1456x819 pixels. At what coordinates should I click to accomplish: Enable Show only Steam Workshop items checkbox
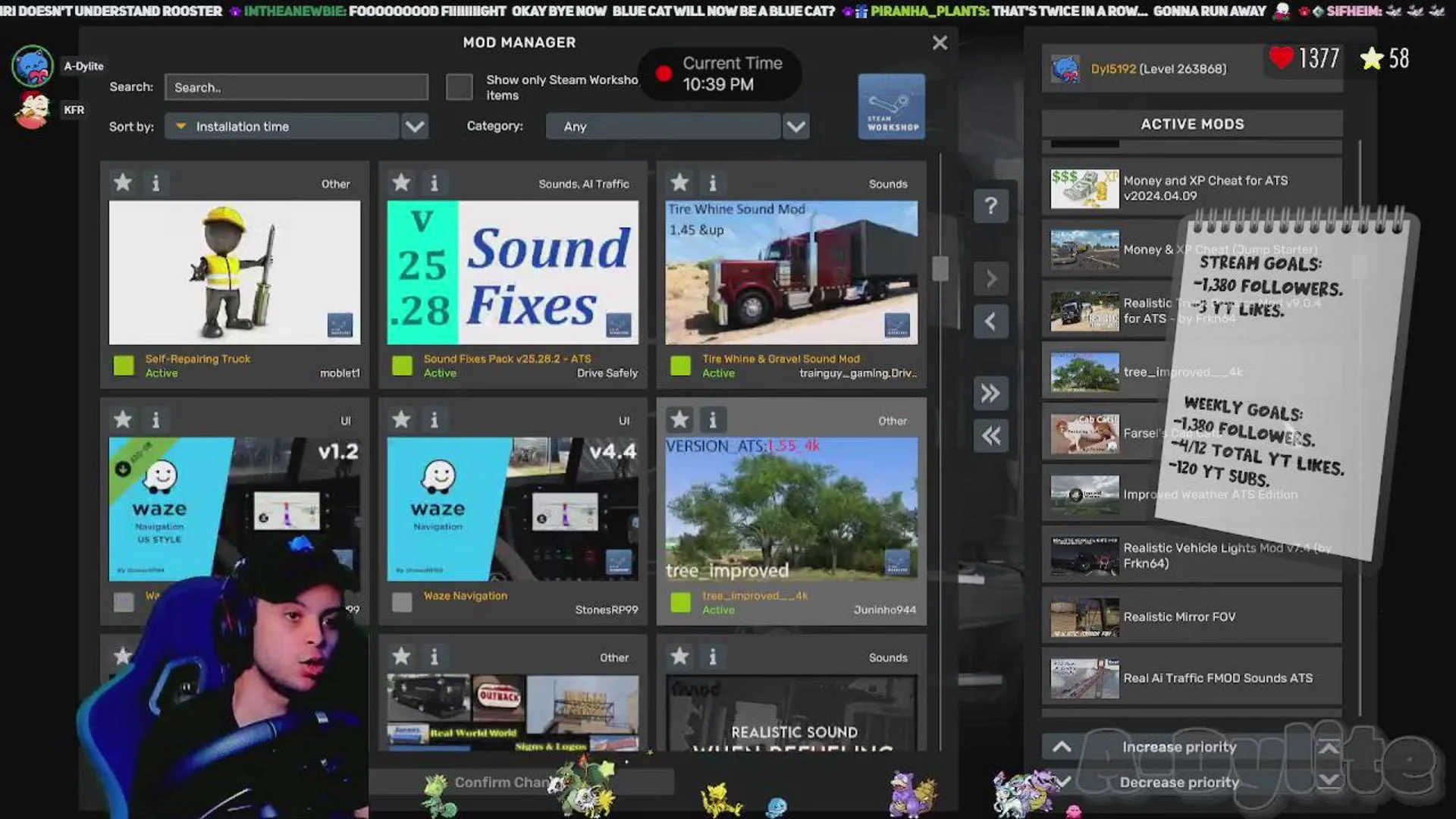(x=459, y=87)
